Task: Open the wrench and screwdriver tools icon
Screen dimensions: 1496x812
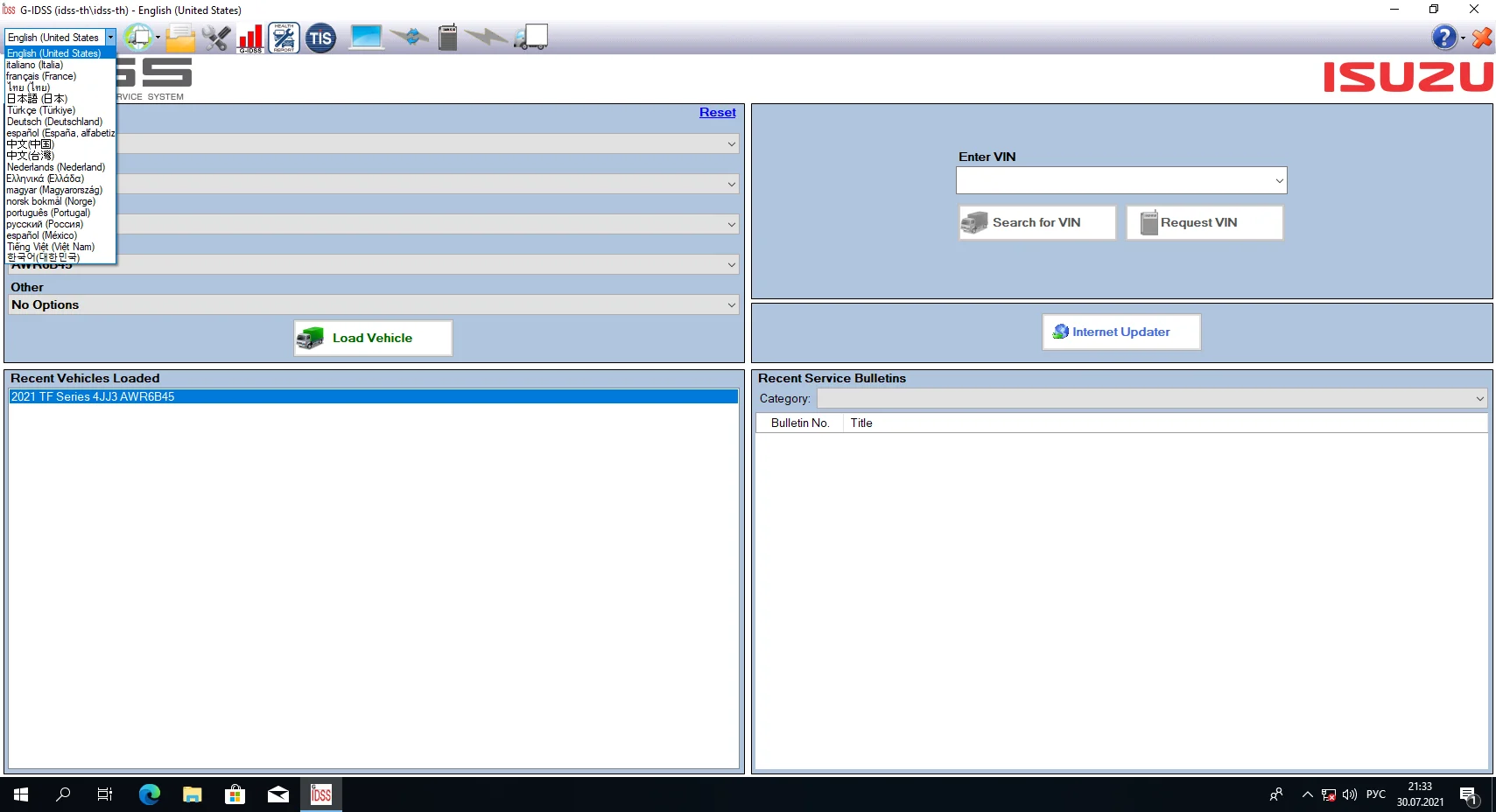Action: tap(216, 38)
